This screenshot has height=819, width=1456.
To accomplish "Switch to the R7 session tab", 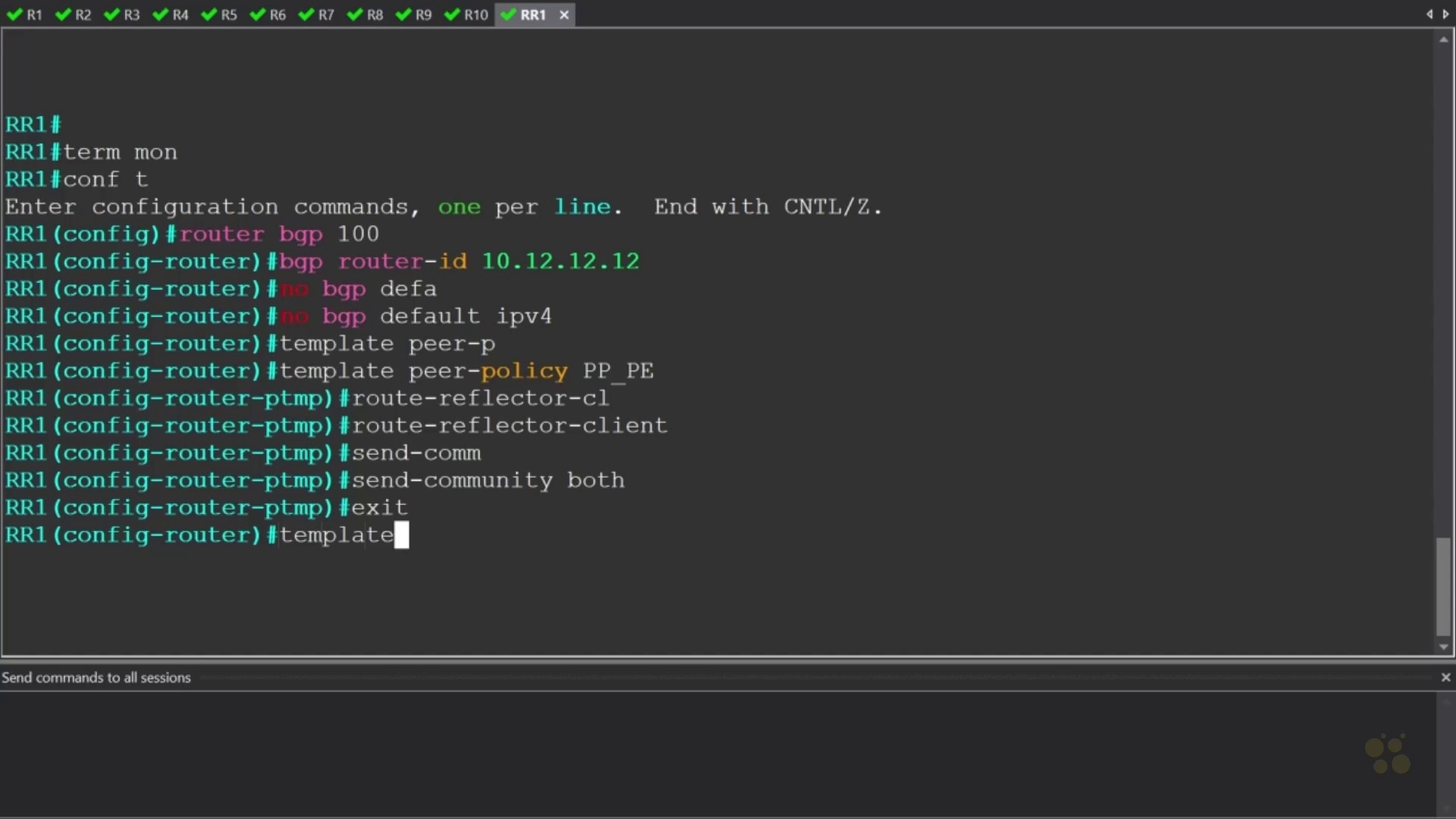I will (316, 14).
